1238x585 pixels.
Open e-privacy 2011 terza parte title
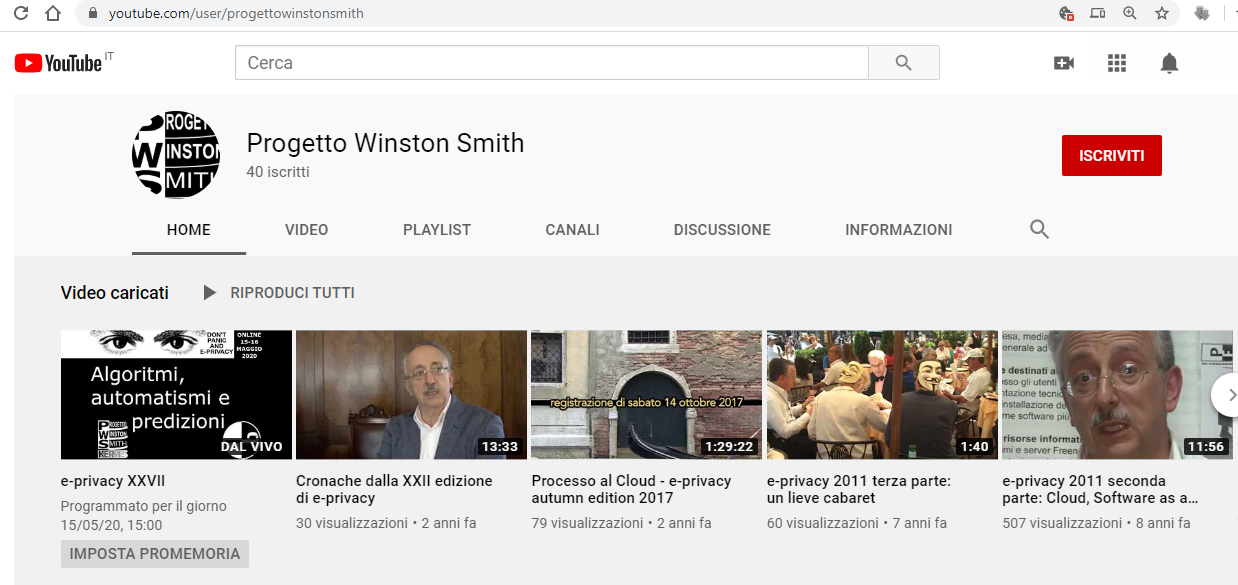(x=859, y=489)
